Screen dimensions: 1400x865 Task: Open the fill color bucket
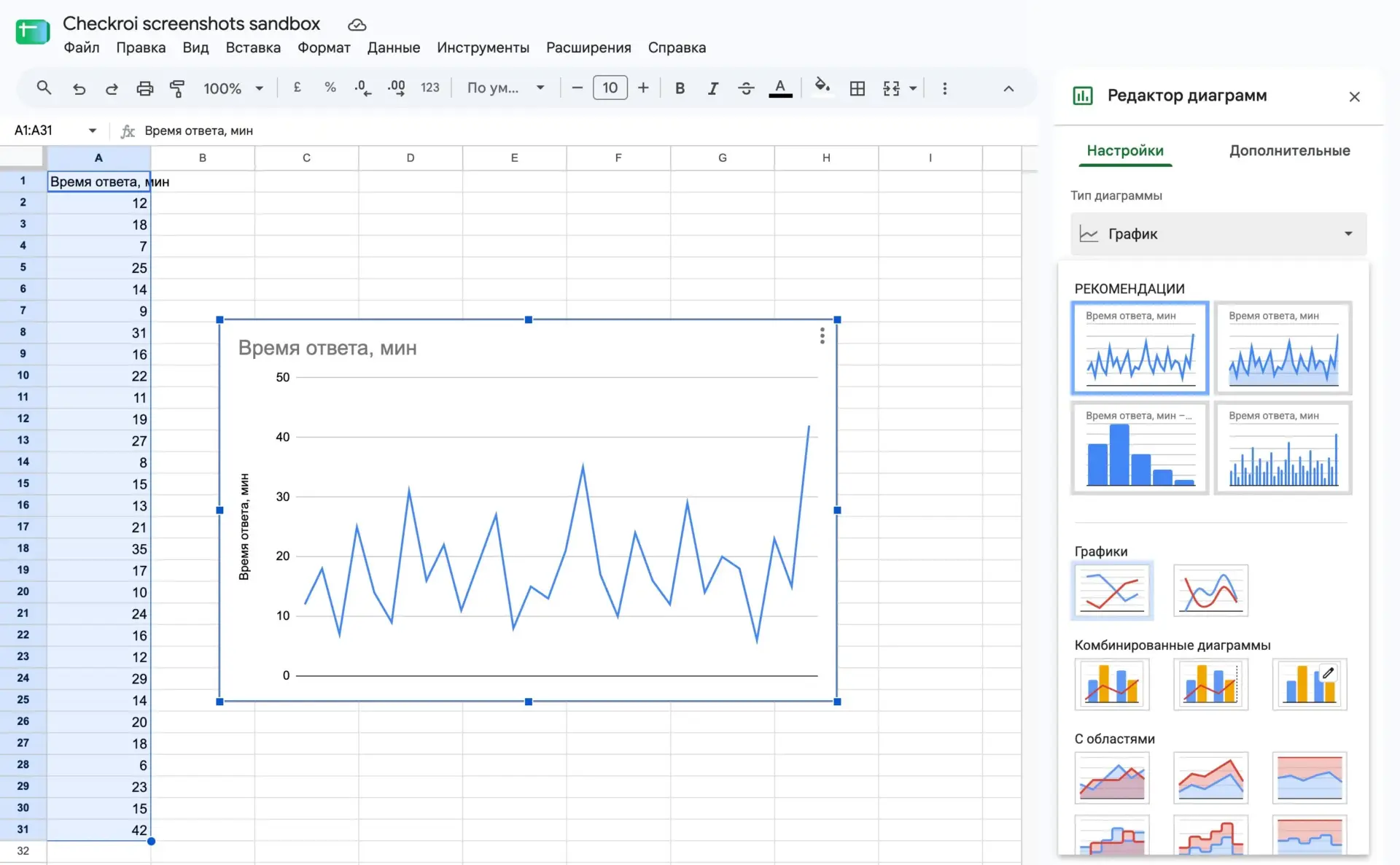click(822, 87)
